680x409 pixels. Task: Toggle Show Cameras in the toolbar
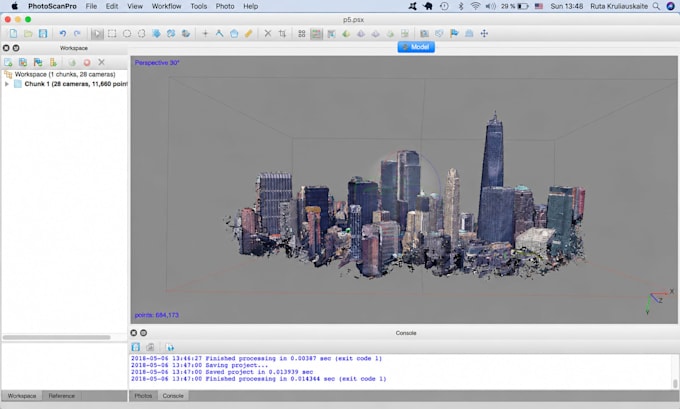pos(424,33)
